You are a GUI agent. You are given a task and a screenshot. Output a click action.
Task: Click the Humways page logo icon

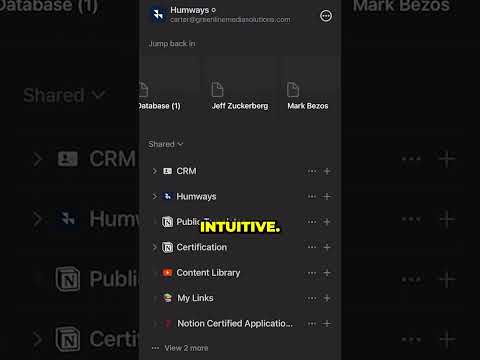coord(167,196)
